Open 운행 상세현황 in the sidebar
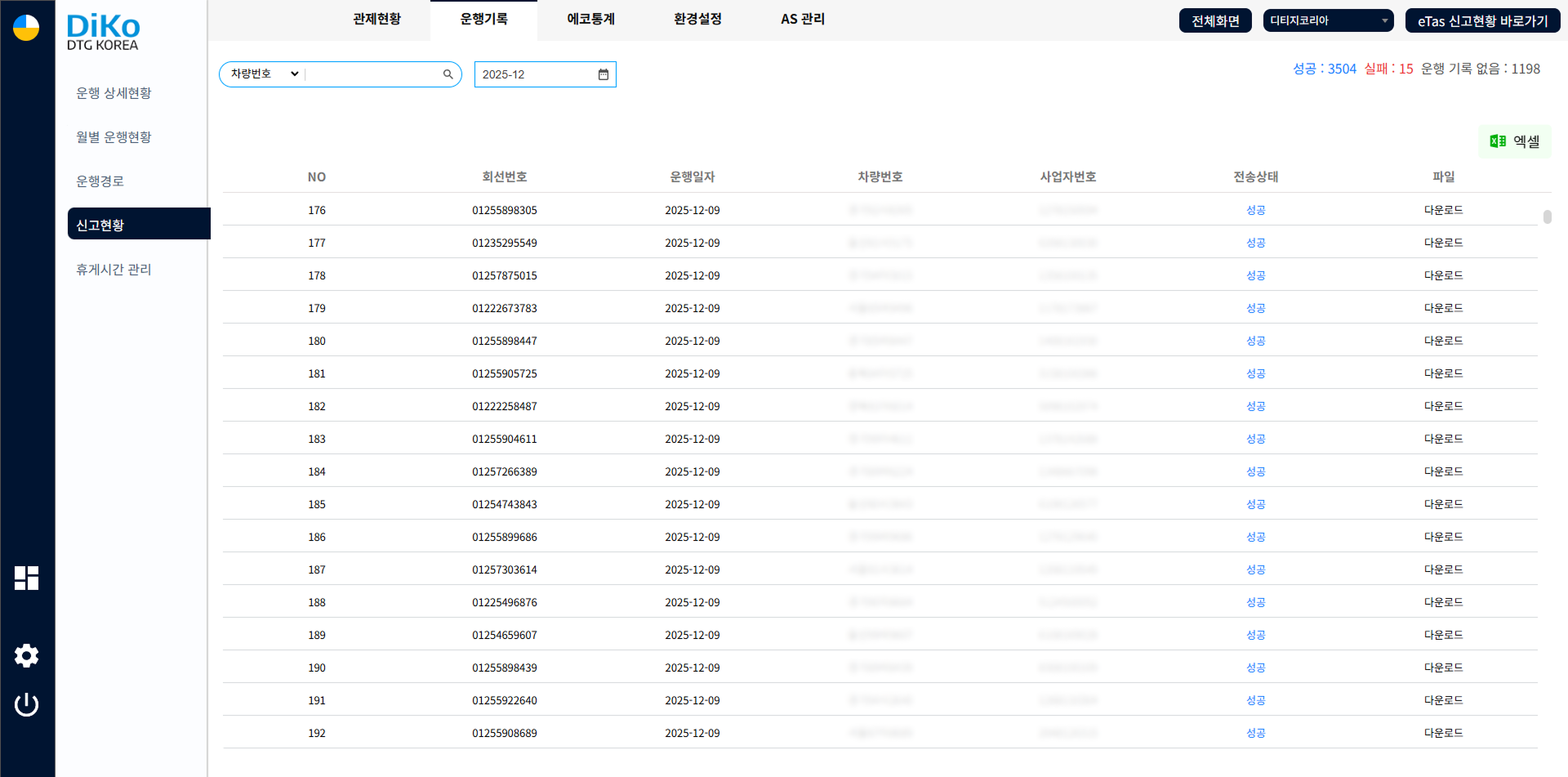Image resolution: width=1568 pixels, height=777 pixels. coord(114,93)
